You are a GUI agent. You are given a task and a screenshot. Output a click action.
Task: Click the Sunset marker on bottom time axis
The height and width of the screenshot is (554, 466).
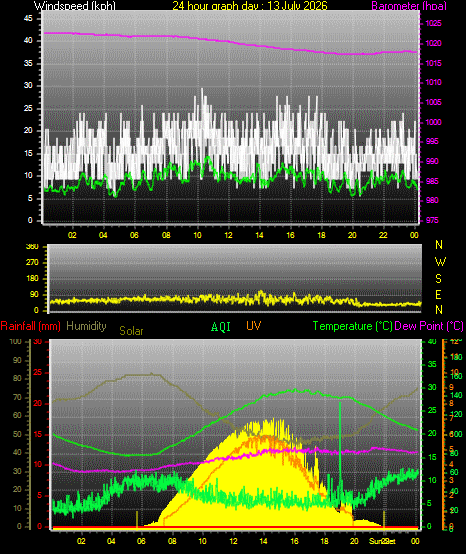point(383,541)
